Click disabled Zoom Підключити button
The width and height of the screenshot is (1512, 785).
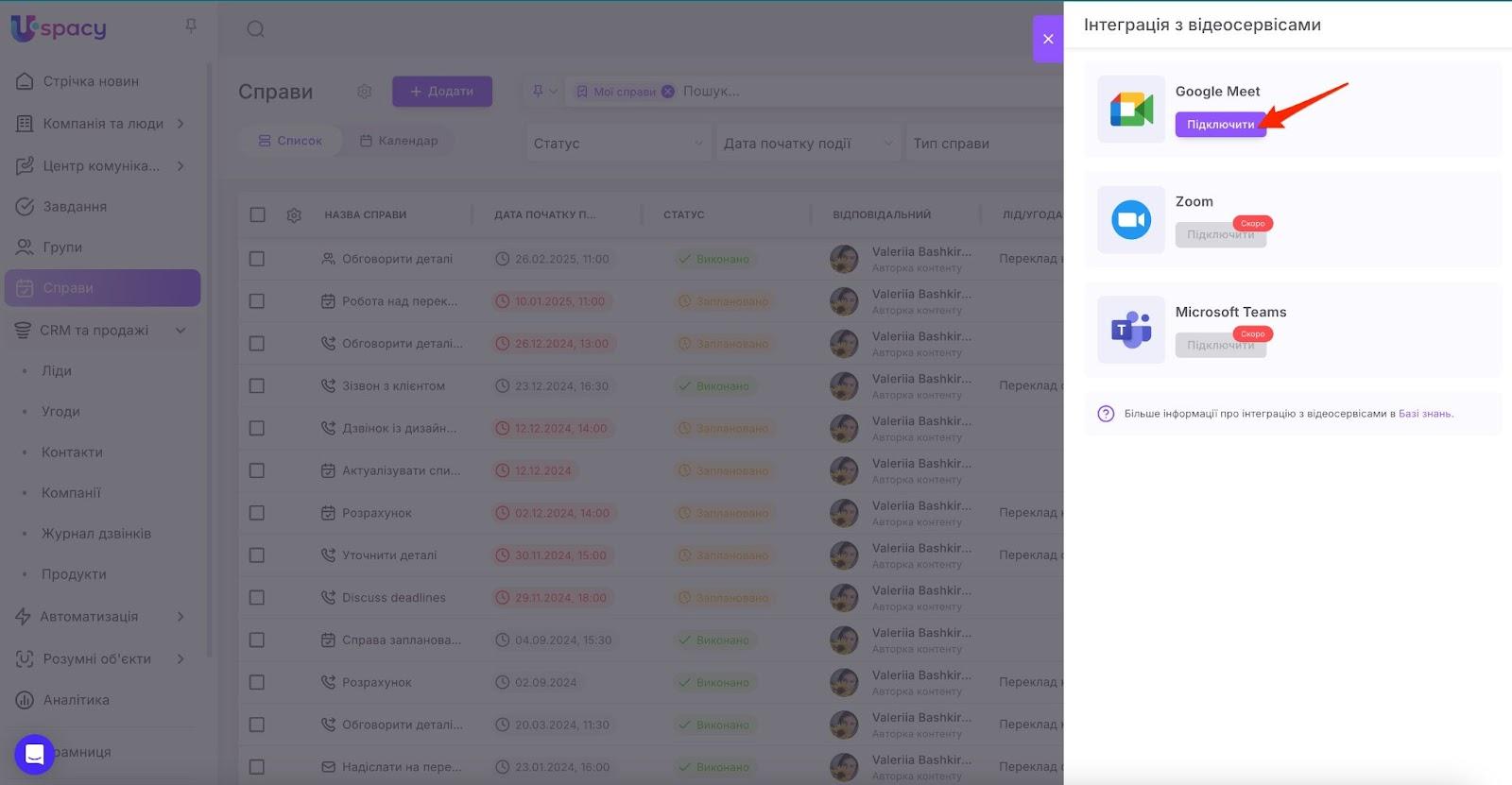[1221, 235]
